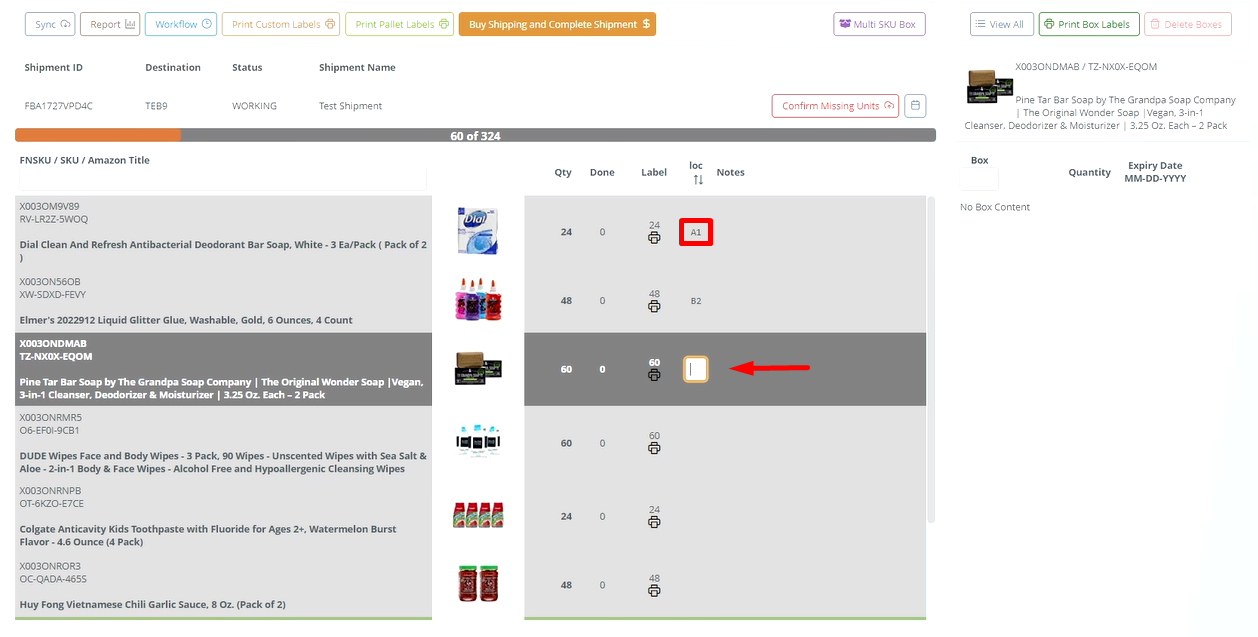1258x637 pixels.
Task: Click printer icon for DUDE Wipes label
Action: point(654,448)
